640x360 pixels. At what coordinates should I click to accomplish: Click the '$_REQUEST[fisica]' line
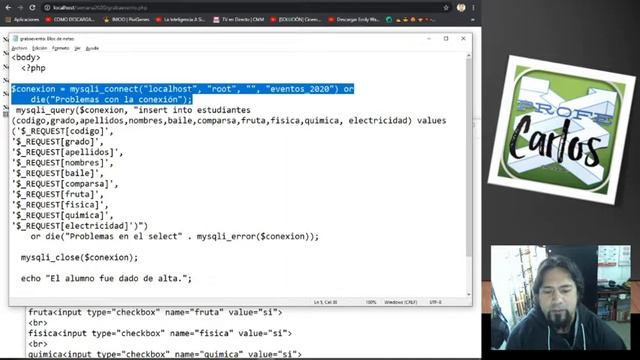[60, 205]
